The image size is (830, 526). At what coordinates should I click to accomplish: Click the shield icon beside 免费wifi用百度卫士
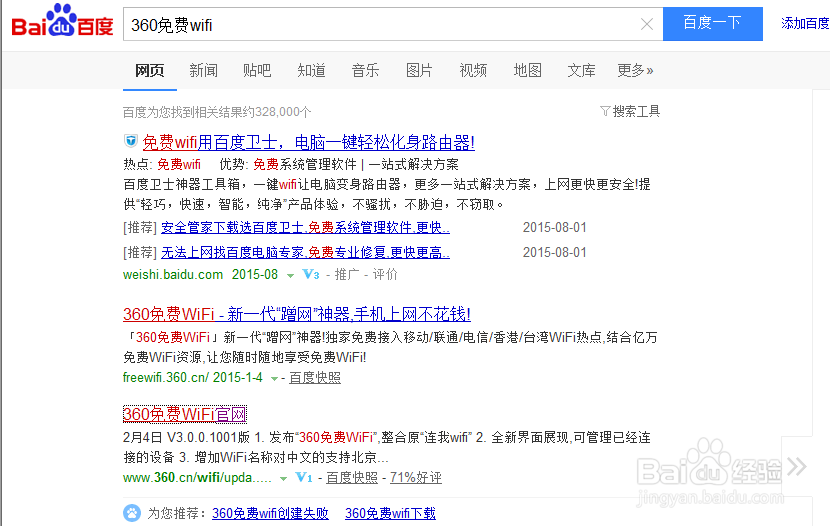point(131,141)
